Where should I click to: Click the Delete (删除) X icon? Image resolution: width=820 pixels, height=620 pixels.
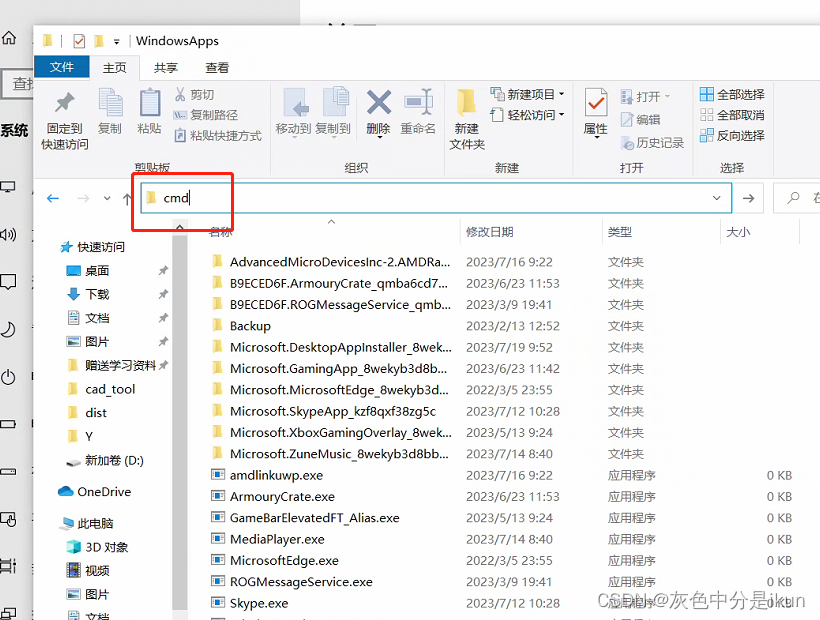(379, 102)
